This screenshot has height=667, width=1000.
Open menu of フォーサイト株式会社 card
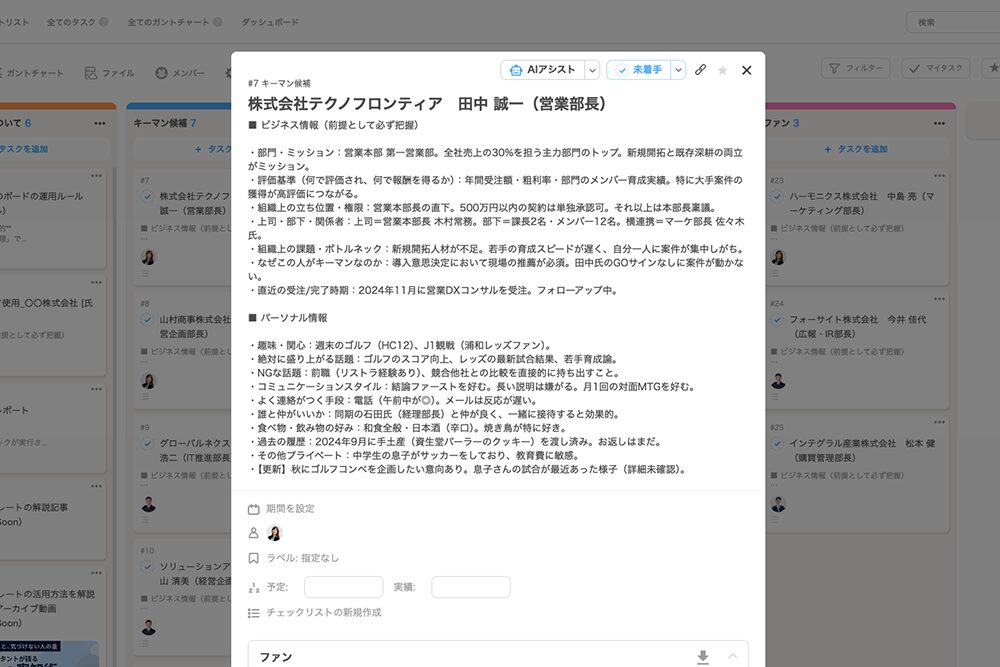(x=939, y=298)
